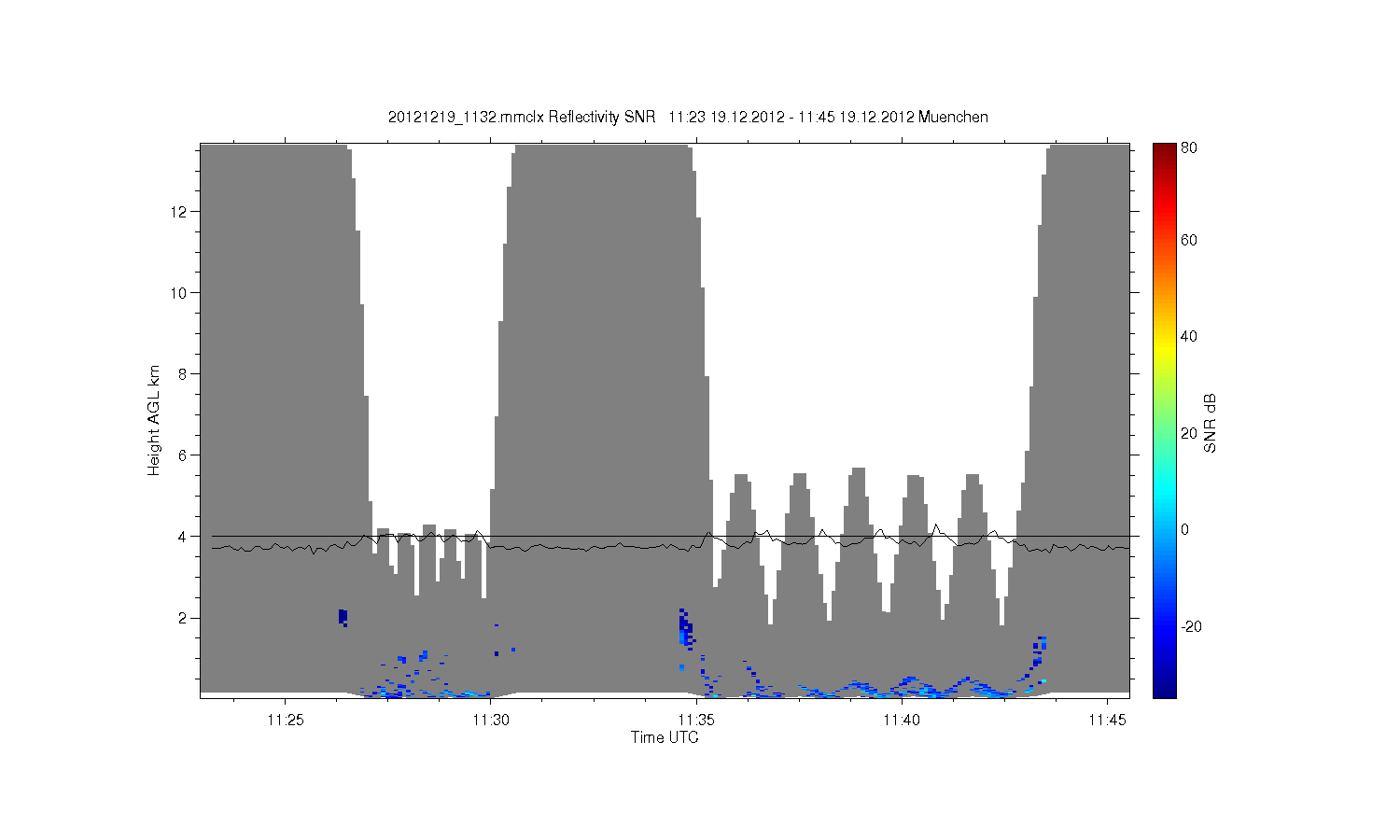The width and height of the screenshot is (1400, 840).
Task: Click the 11:30 time tick label
Action: point(490,720)
